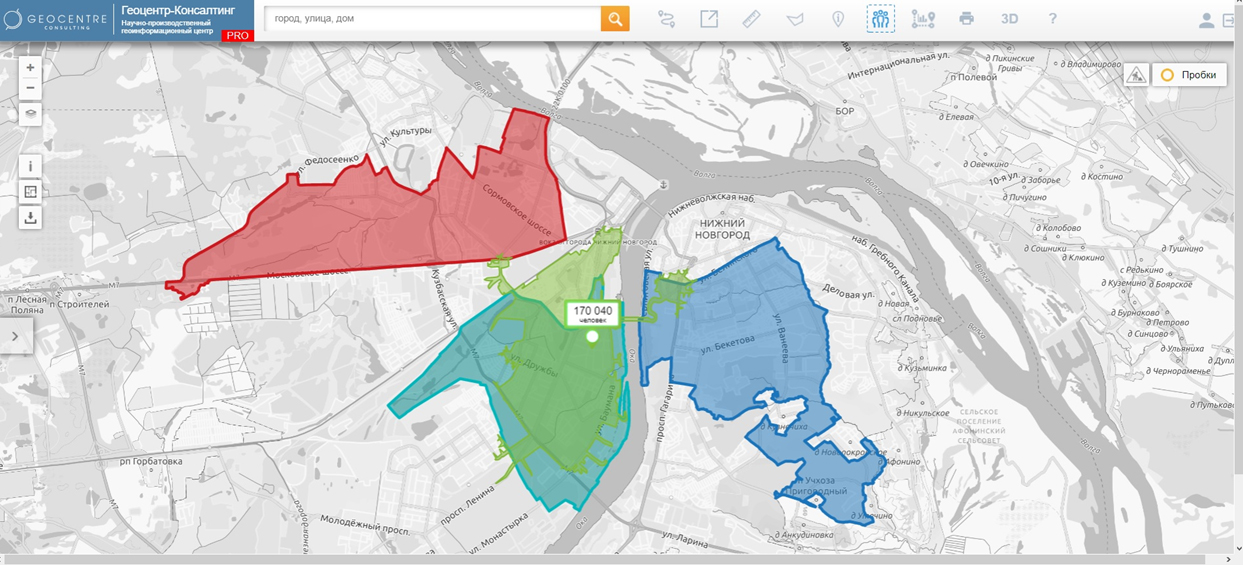Image resolution: width=1245 pixels, height=565 pixels.
Task: Select the ruler measurement tool
Action: (x=752, y=19)
